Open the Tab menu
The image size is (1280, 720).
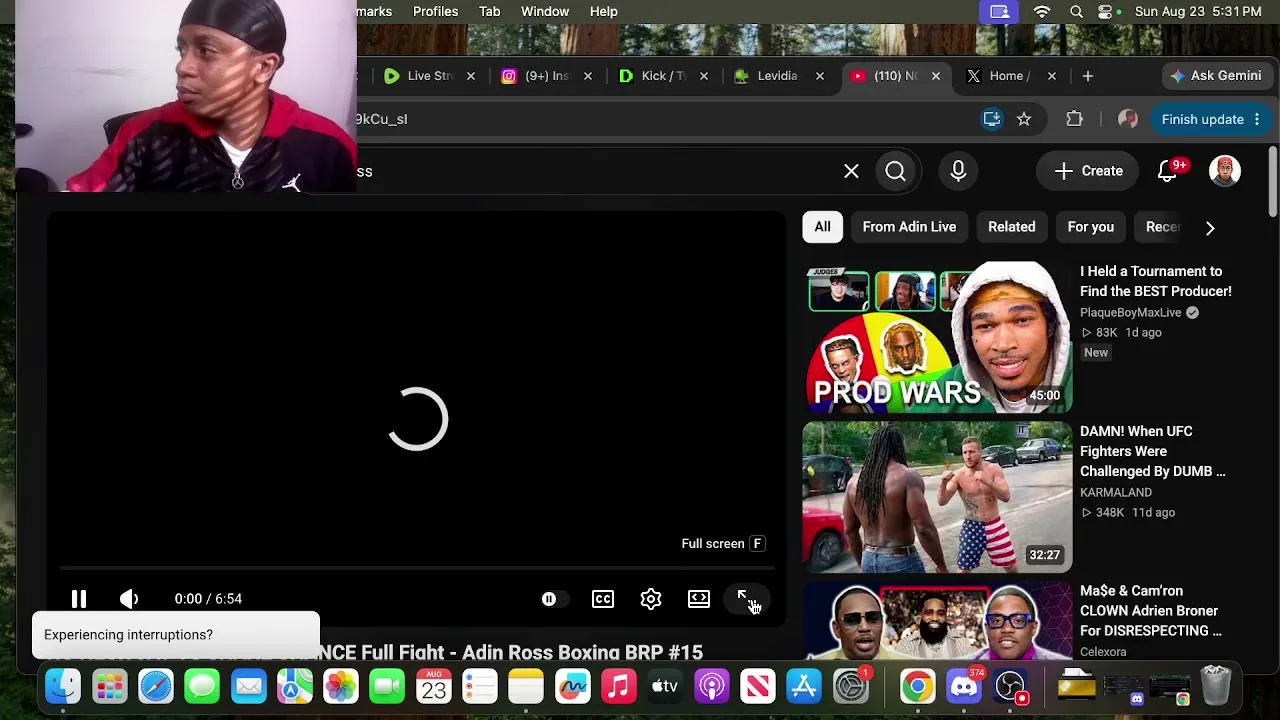[x=490, y=11]
